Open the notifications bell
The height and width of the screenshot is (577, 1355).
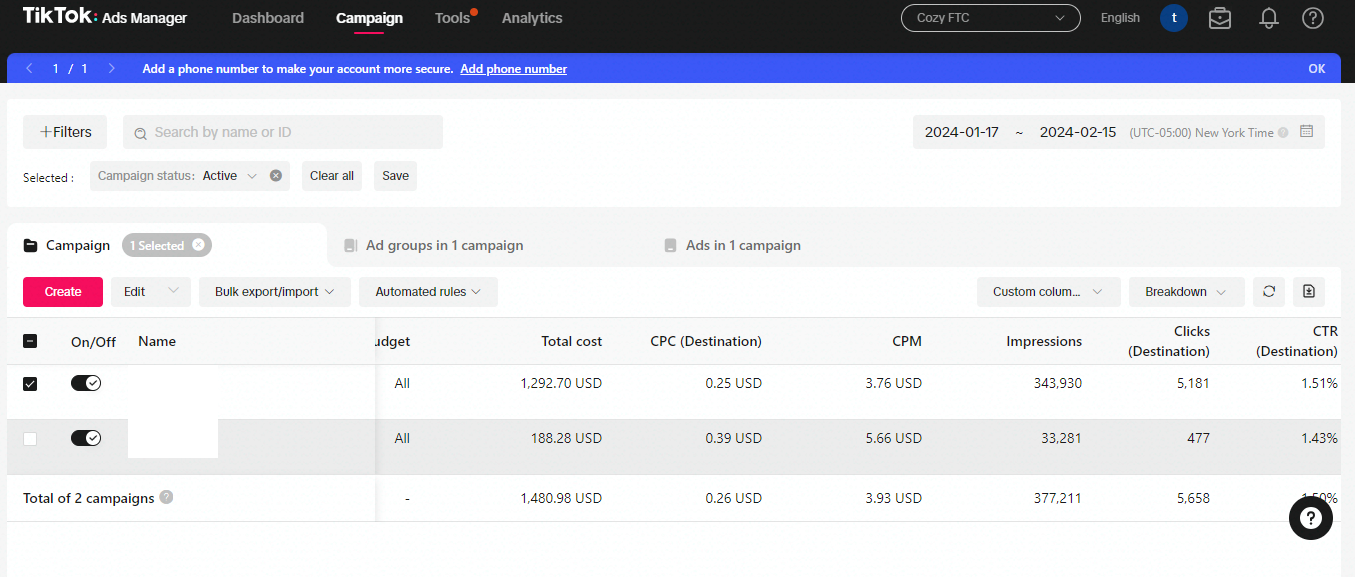[x=1269, y=18]
